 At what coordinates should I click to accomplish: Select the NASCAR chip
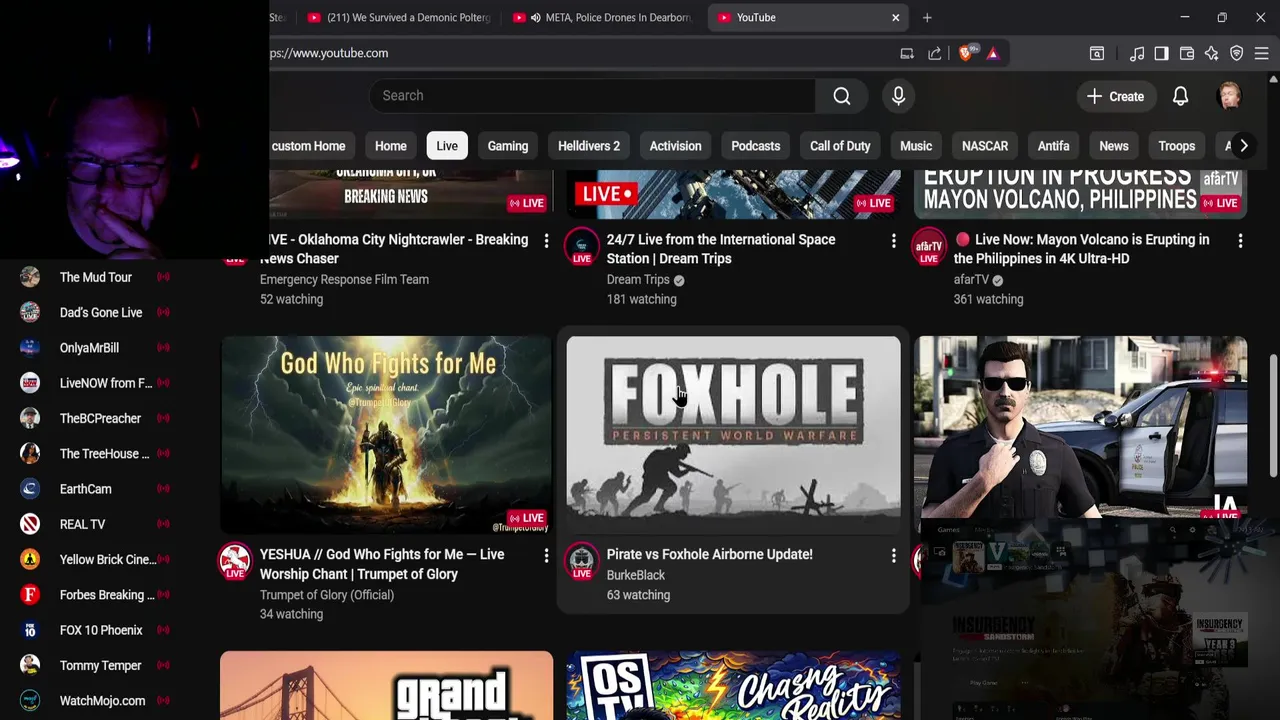click(985, 146)
